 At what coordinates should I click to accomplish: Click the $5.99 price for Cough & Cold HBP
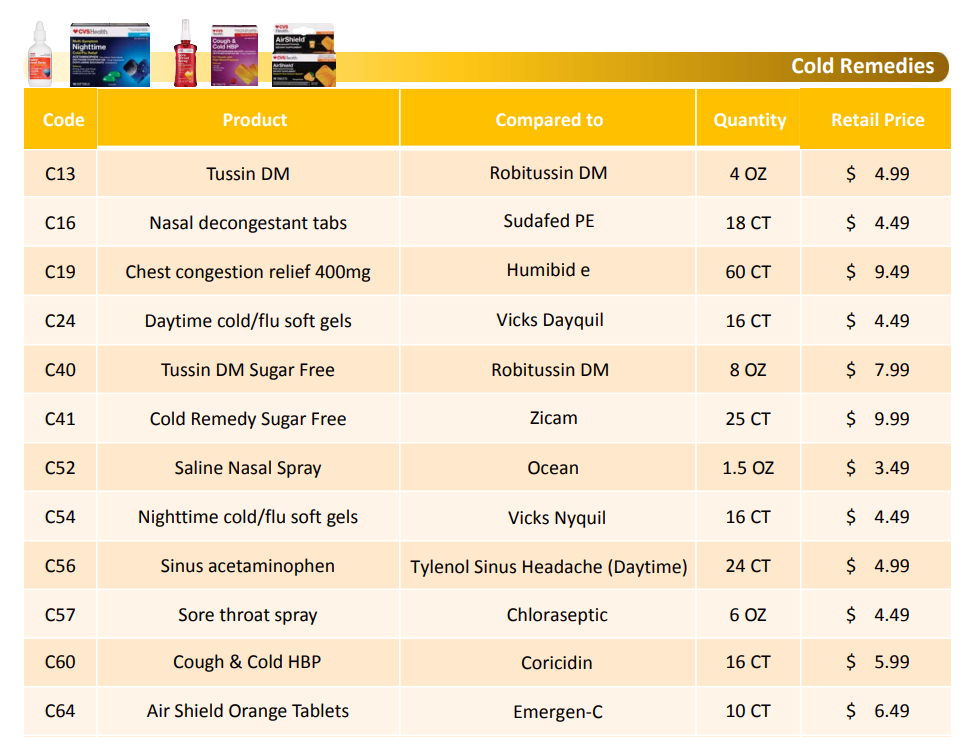tap(875, 662)
